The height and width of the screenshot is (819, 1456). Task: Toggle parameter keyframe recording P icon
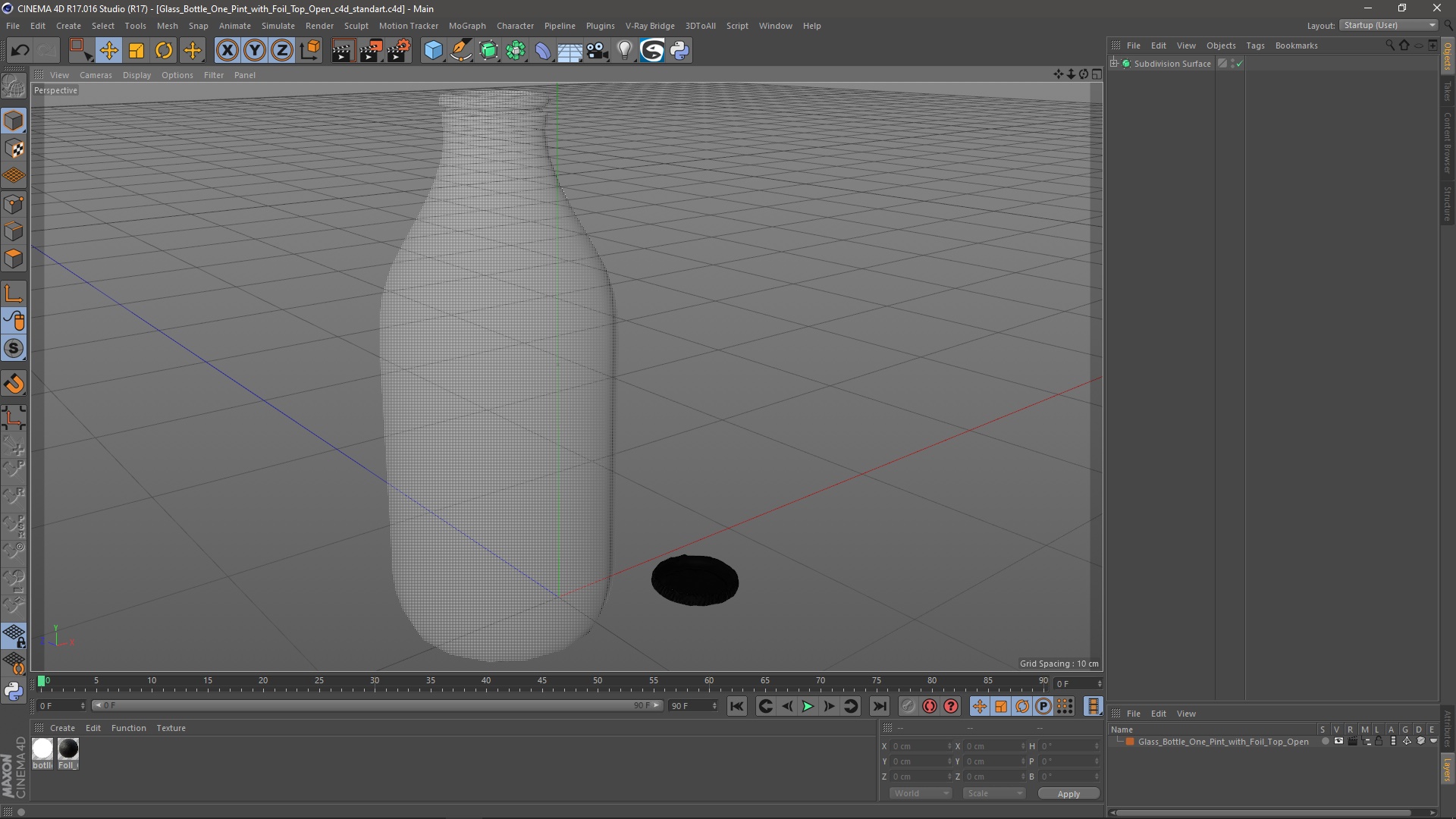[x=1043, y=707]
